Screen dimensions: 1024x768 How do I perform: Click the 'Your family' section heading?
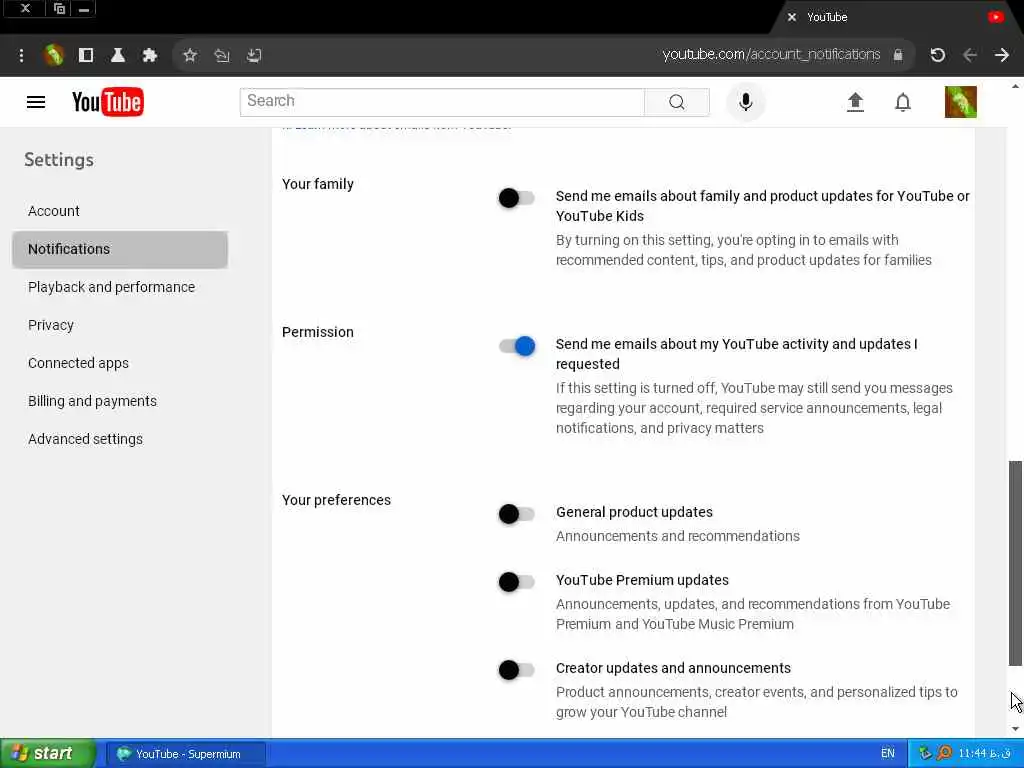point(318,184)
